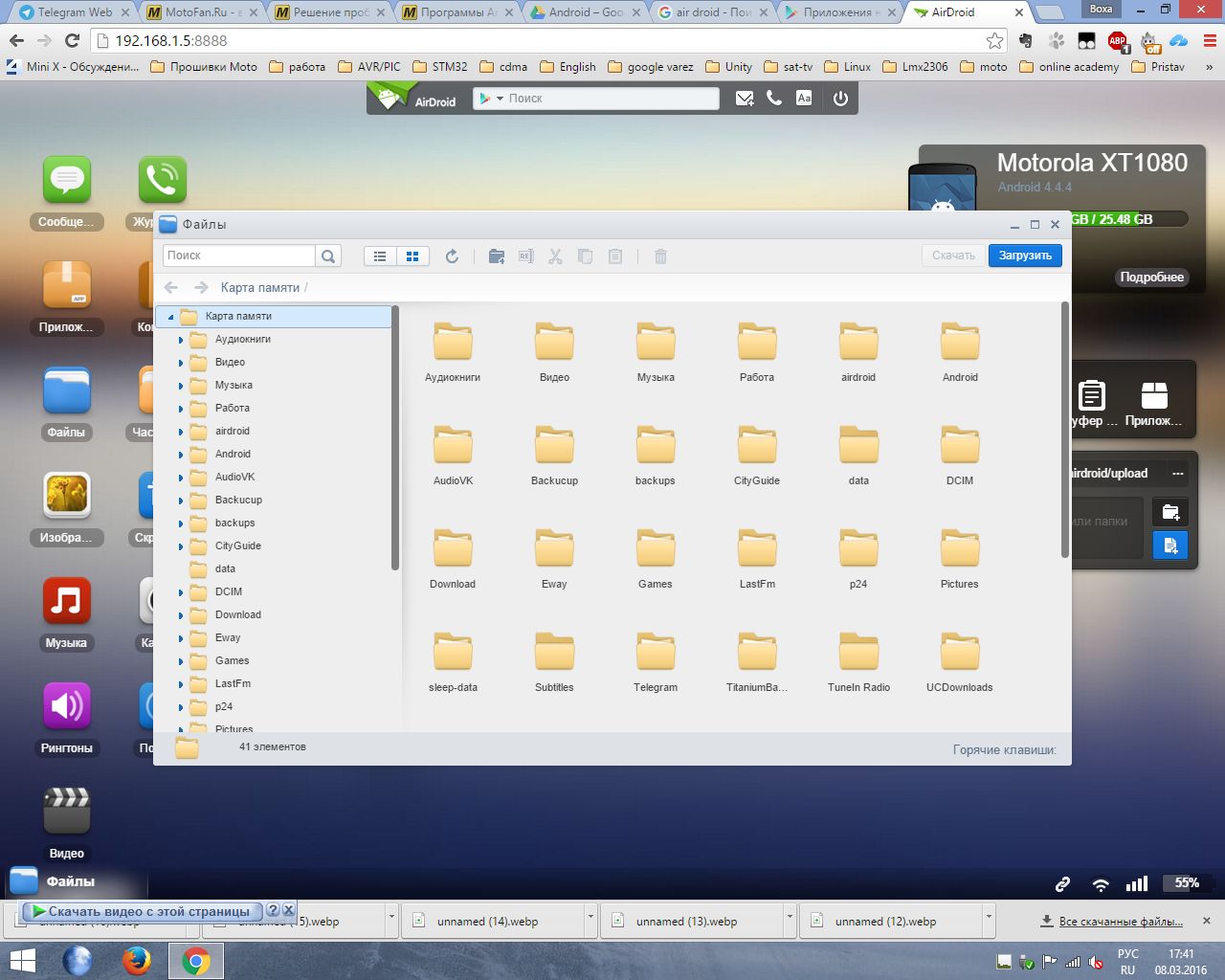Go forward with the right arrow in Файлы
Viewport: 1225px width, 980px height.
(x=201, y=287)
